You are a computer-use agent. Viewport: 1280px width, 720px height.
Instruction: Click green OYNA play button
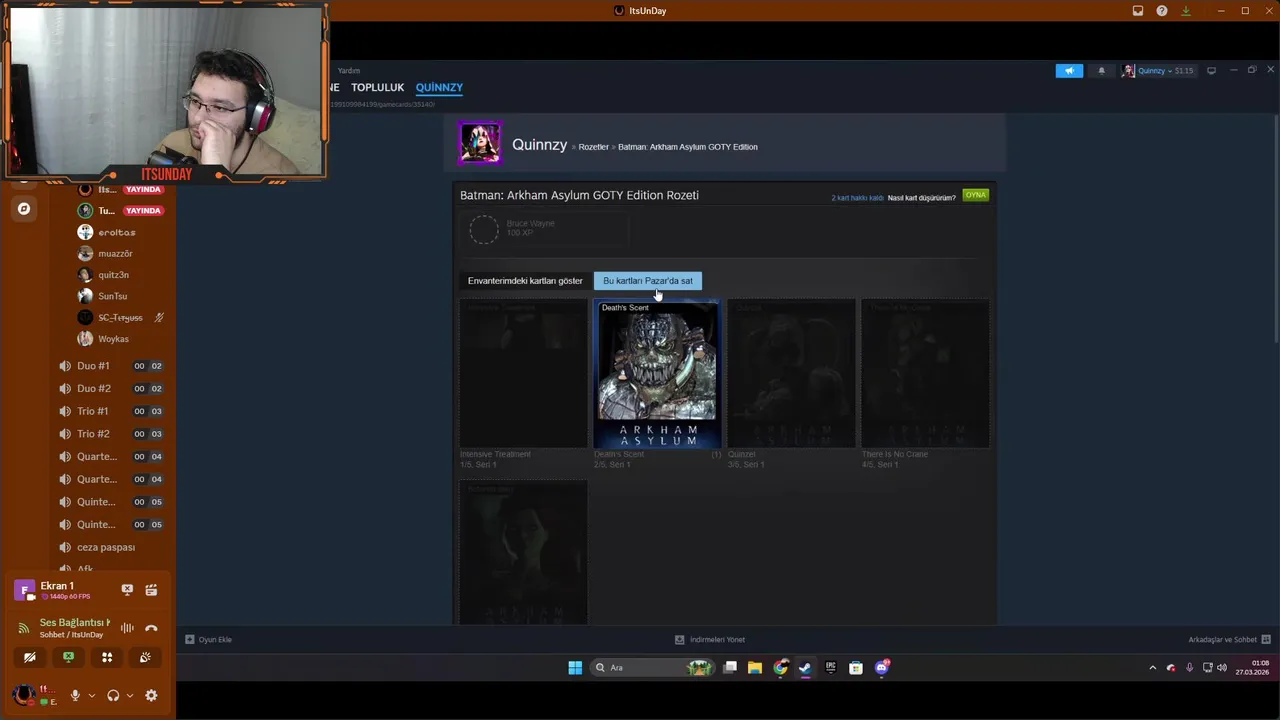click(x=975, y=195)
